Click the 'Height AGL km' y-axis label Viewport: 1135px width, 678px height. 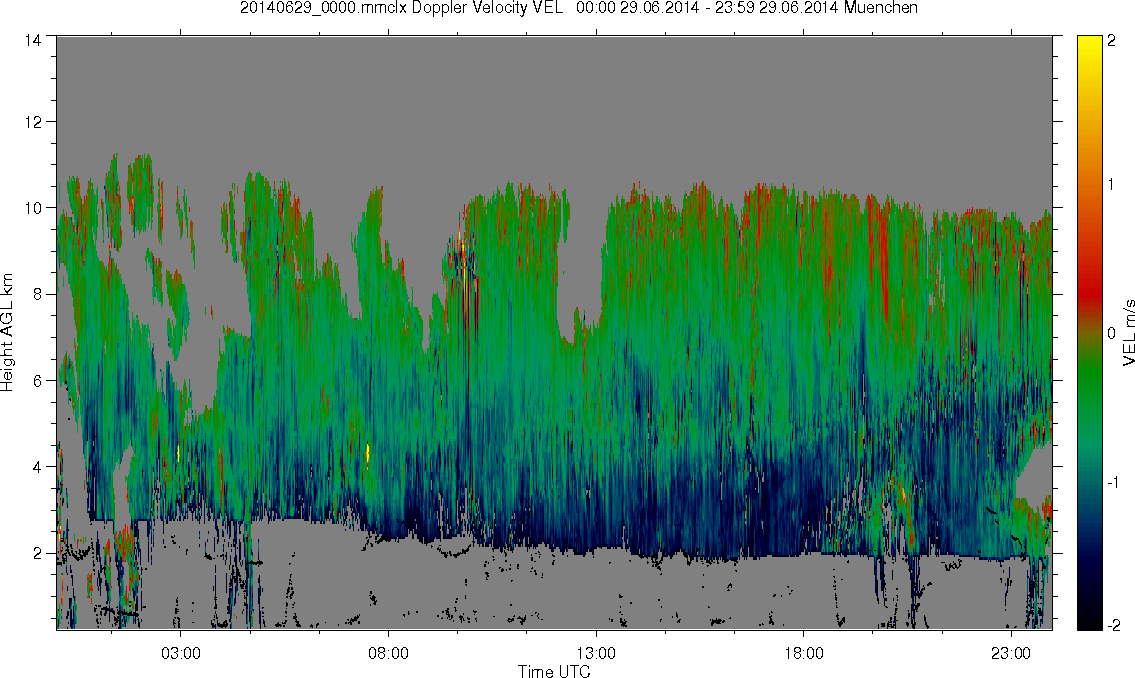coord(7,332)
